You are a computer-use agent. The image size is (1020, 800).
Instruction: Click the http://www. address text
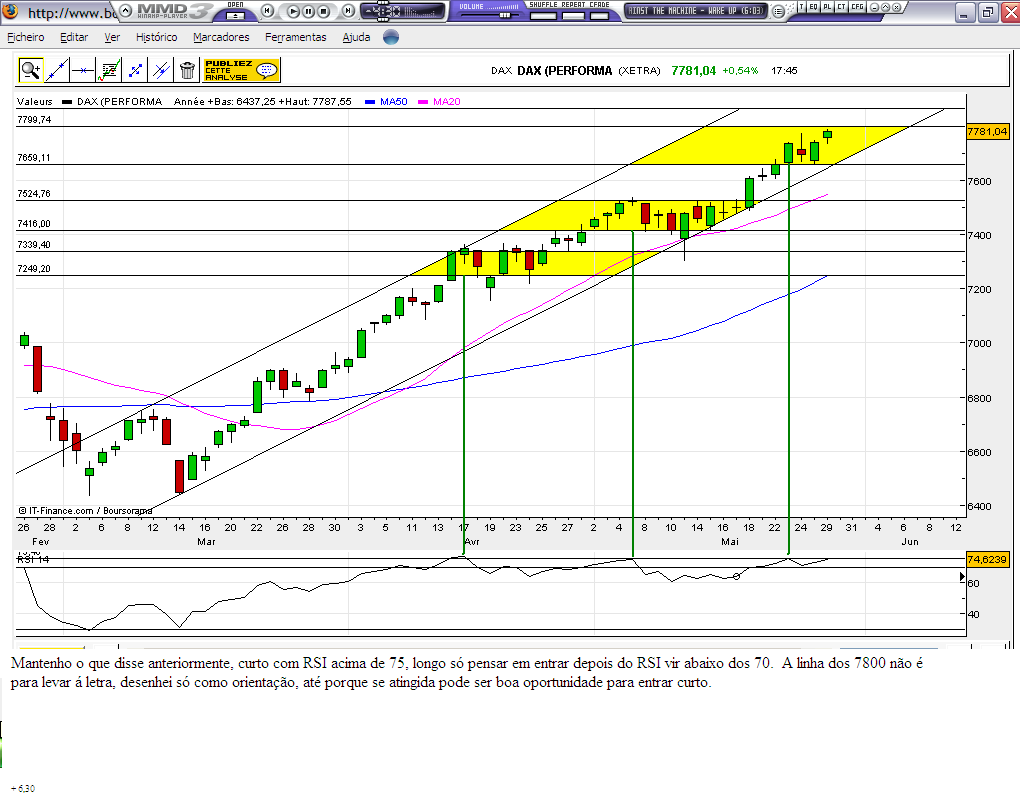[x=72, y=13]
